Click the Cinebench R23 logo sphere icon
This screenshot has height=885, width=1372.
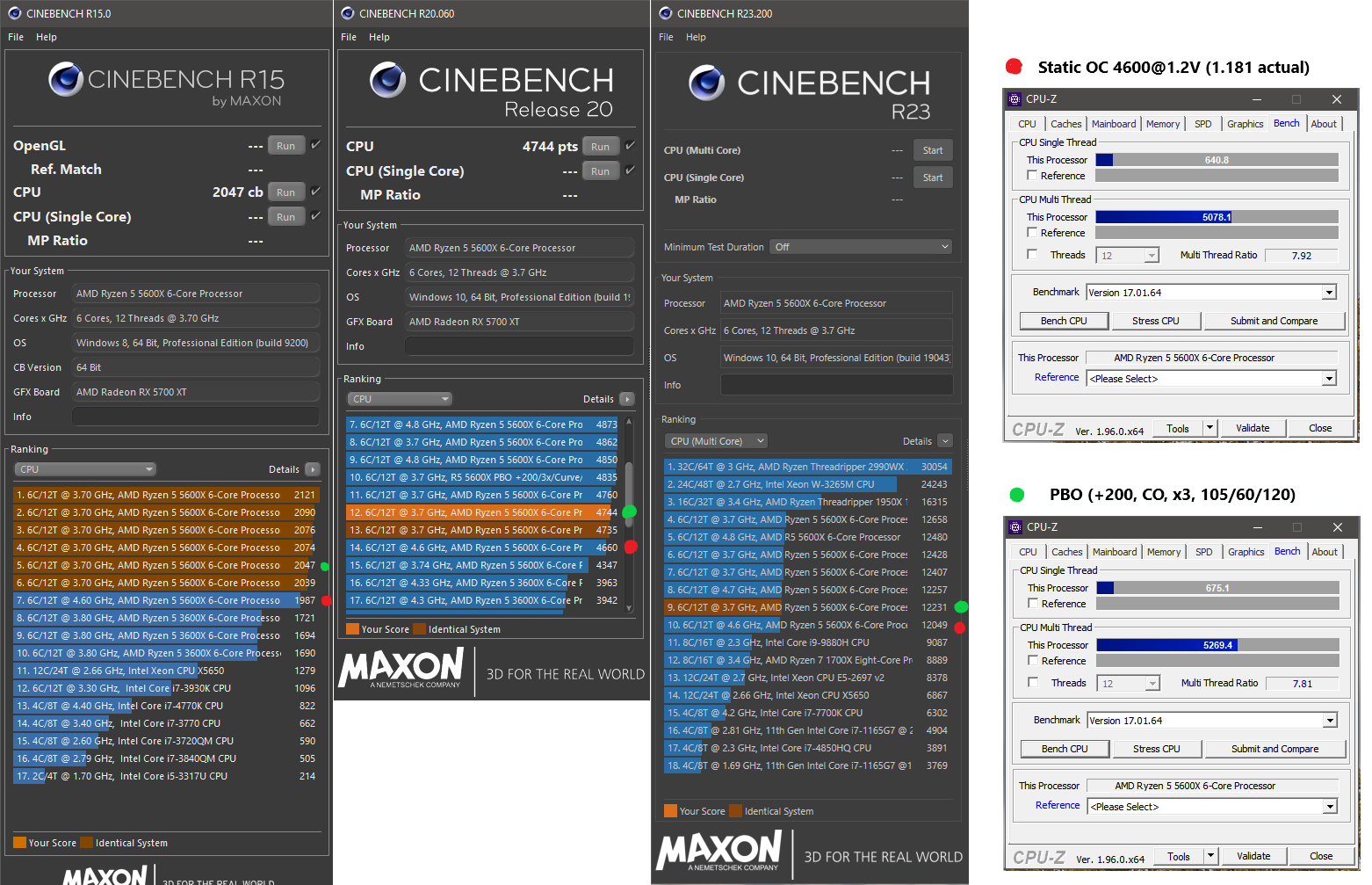click(x=707, y=83)
